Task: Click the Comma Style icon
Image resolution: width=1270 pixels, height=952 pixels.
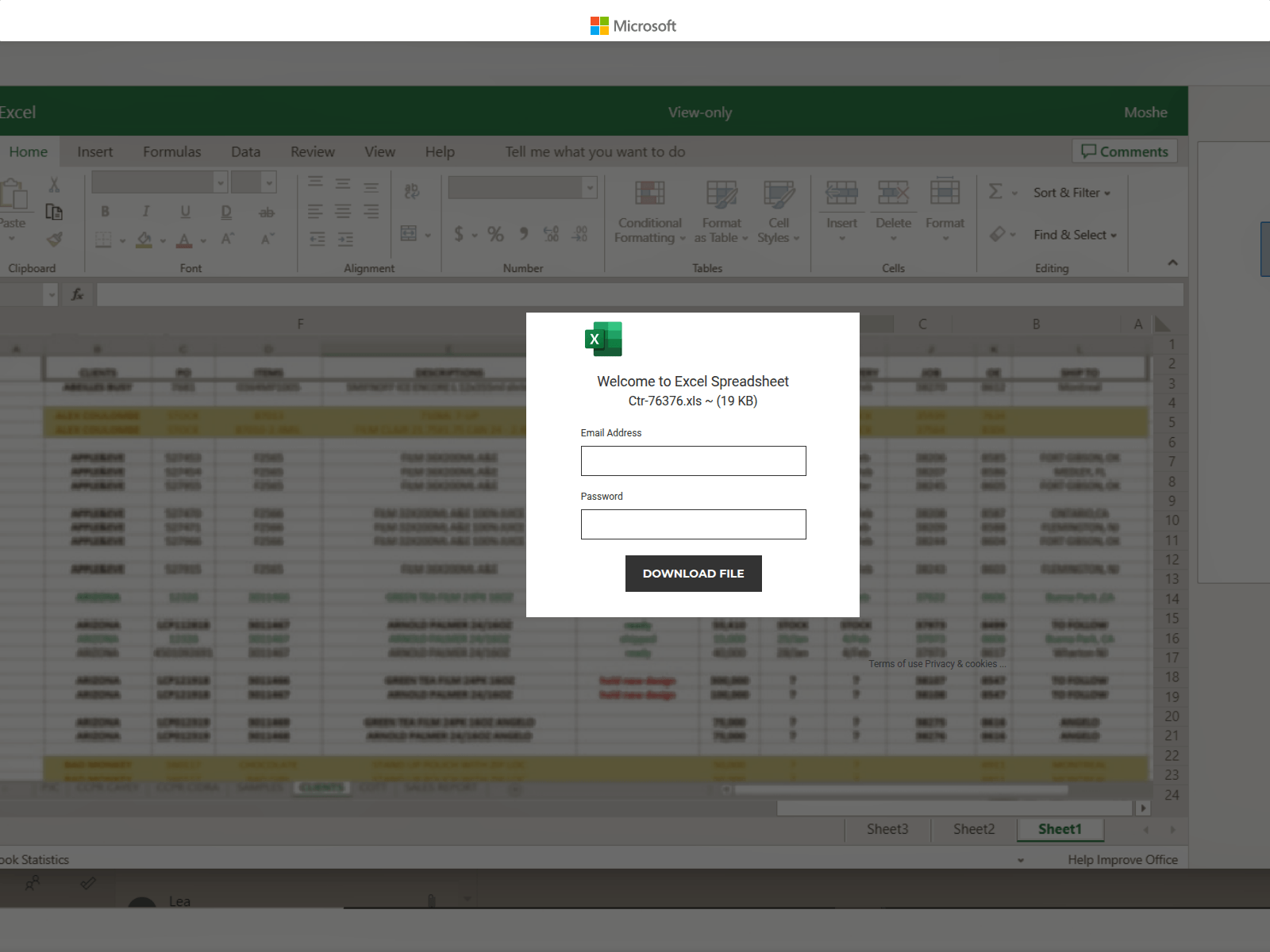Action: (x=523, y=233)
